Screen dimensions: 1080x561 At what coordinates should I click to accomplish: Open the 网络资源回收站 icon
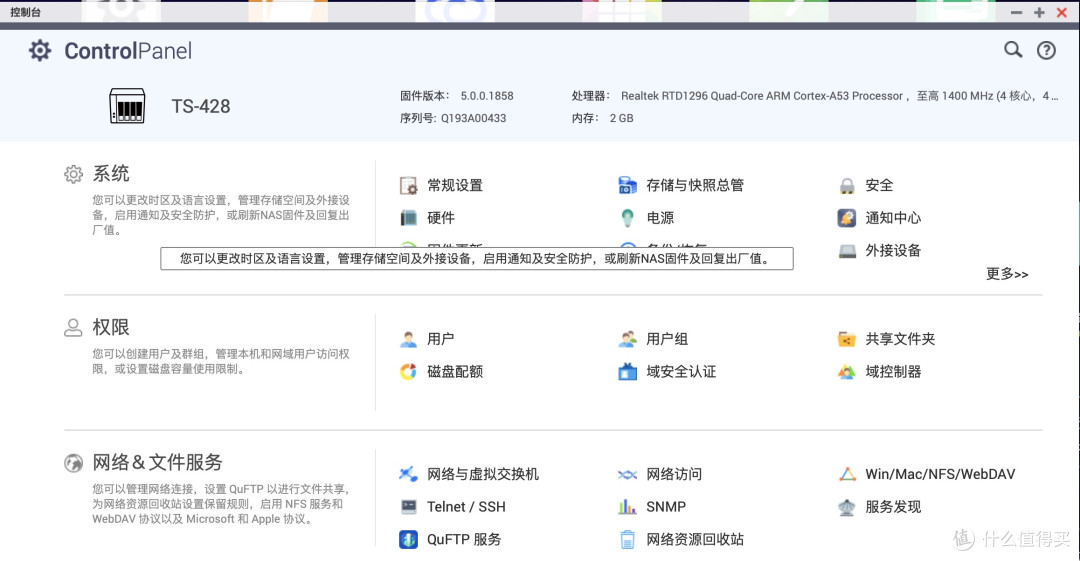pos(627,539)
